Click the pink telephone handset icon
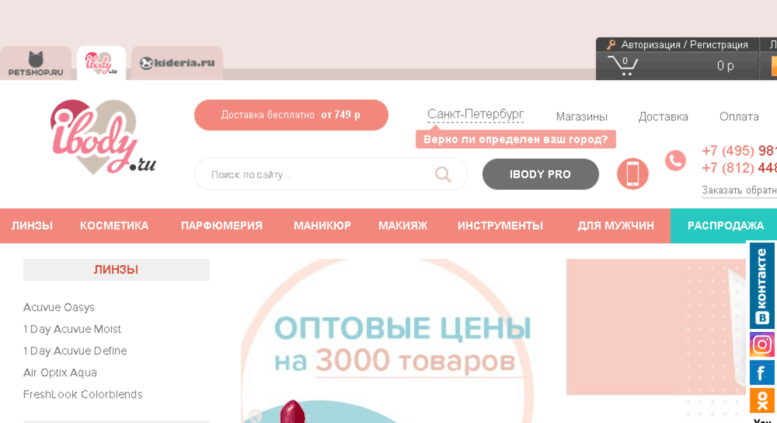 click(x=675, y=160)
